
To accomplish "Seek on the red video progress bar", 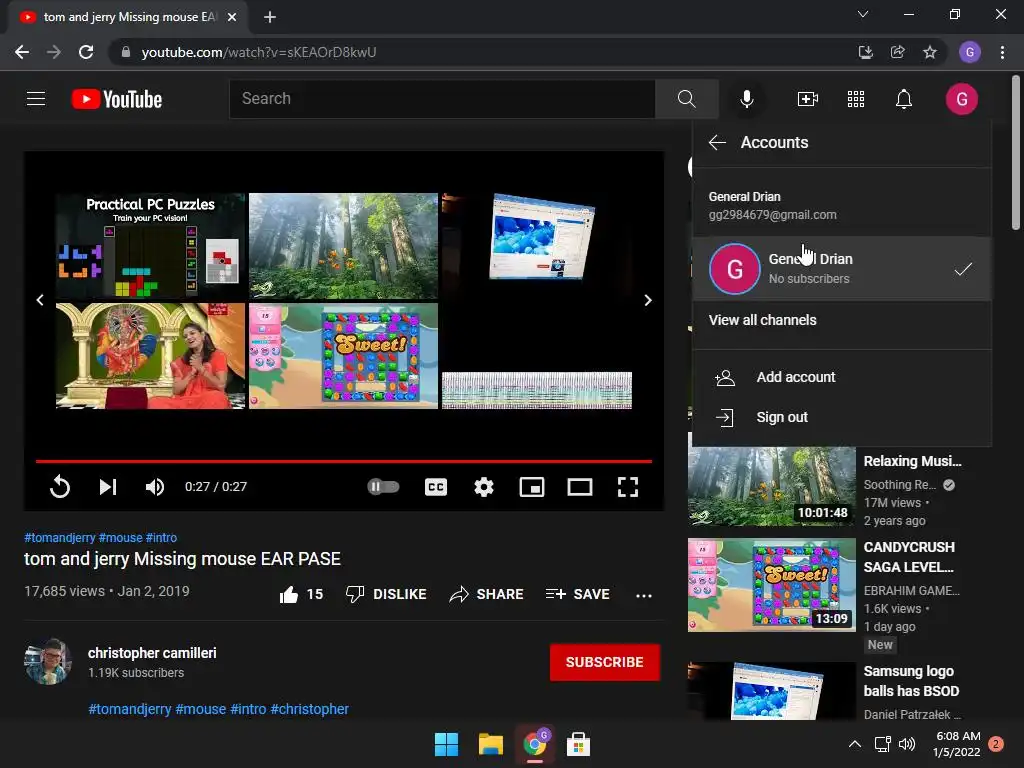I will [344, 461].
